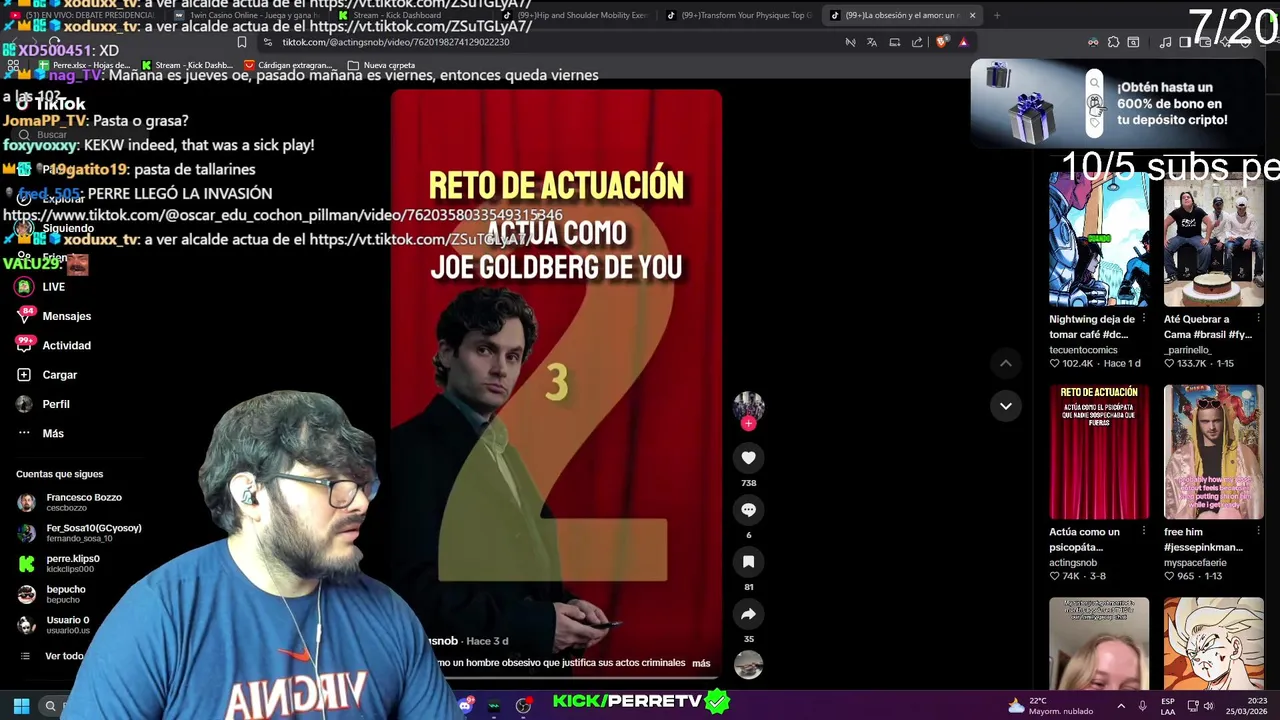The width and height of the screenshot is (1280, 720).
Task: Open Francesco Bozzo's followed account
Action: [x=70, y=502]
